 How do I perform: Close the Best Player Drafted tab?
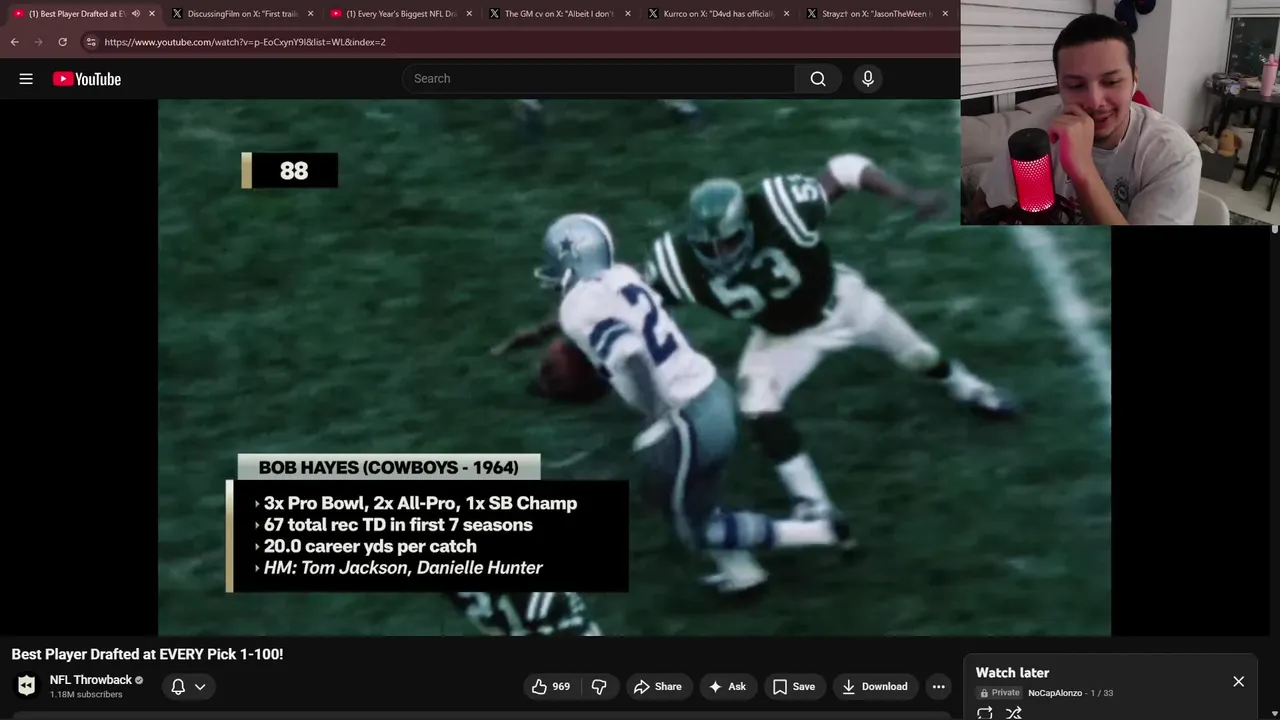(x=152, y=14)
